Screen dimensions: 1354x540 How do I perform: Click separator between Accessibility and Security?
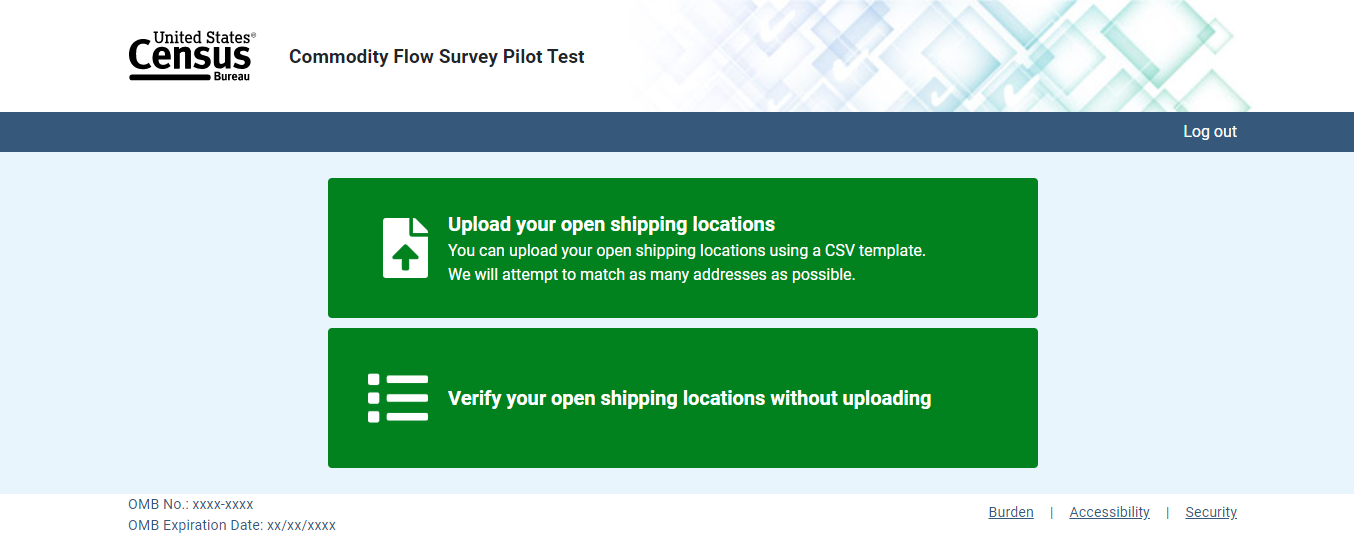(1167, 513)
